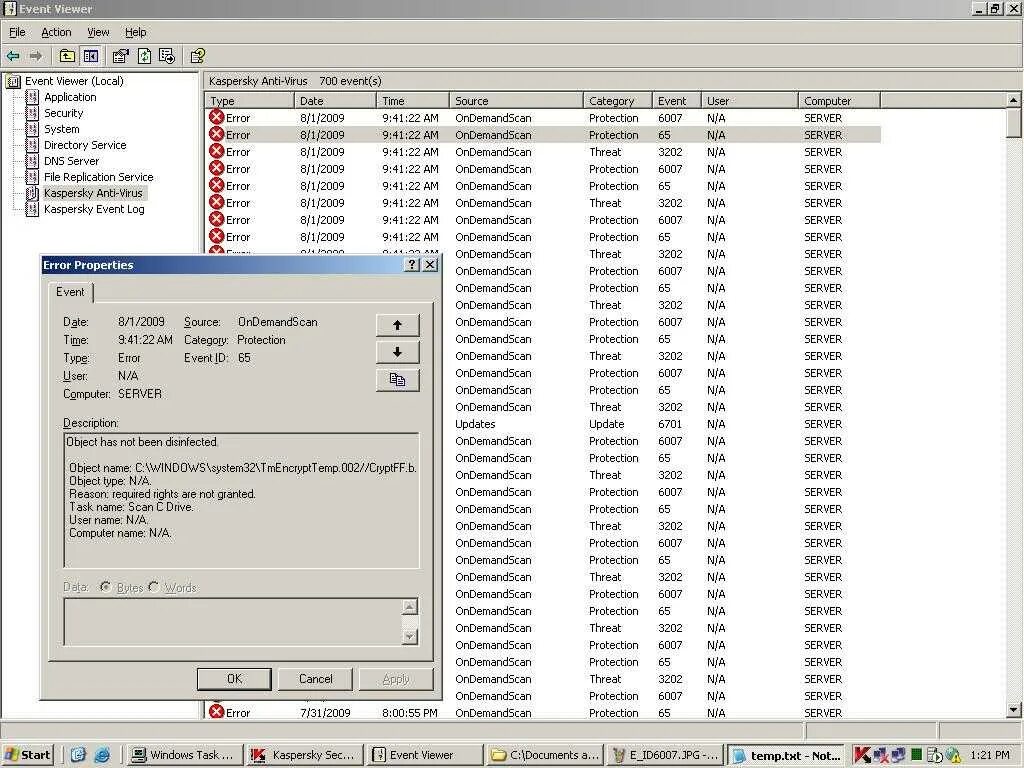1024x768 pixels.
Task: Sort by the Source column header
Action: pyautogui.click(x=516, y=101)
